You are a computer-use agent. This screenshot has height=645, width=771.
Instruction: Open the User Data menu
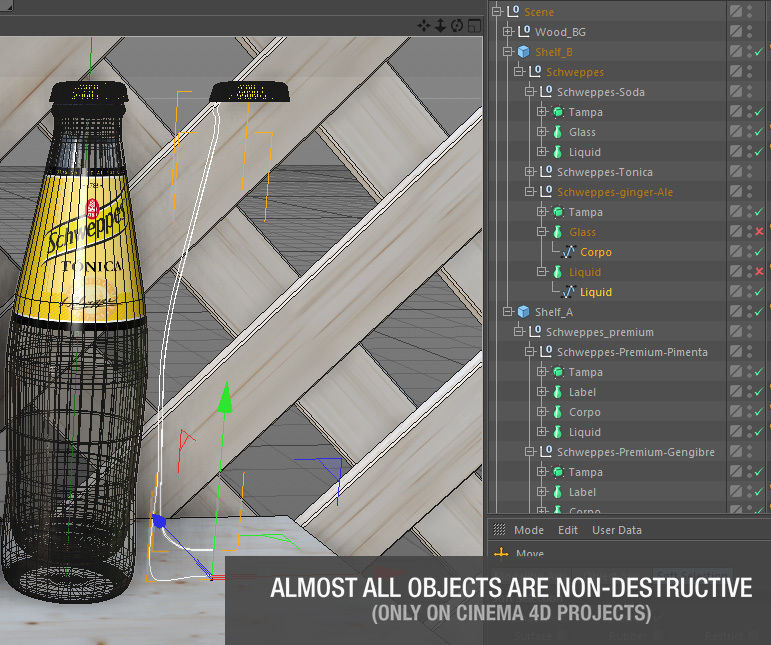(617, 530)
